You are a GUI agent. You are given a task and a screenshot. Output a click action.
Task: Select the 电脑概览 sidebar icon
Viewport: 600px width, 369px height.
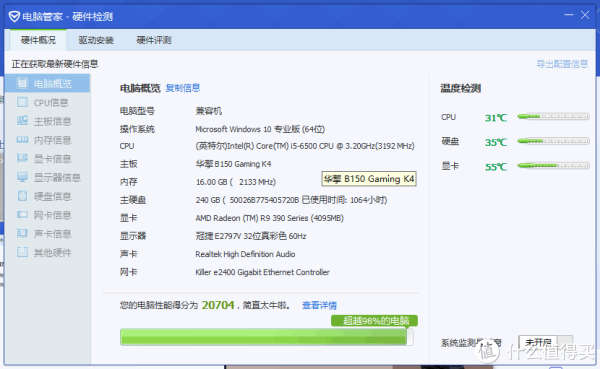(23, 83)
